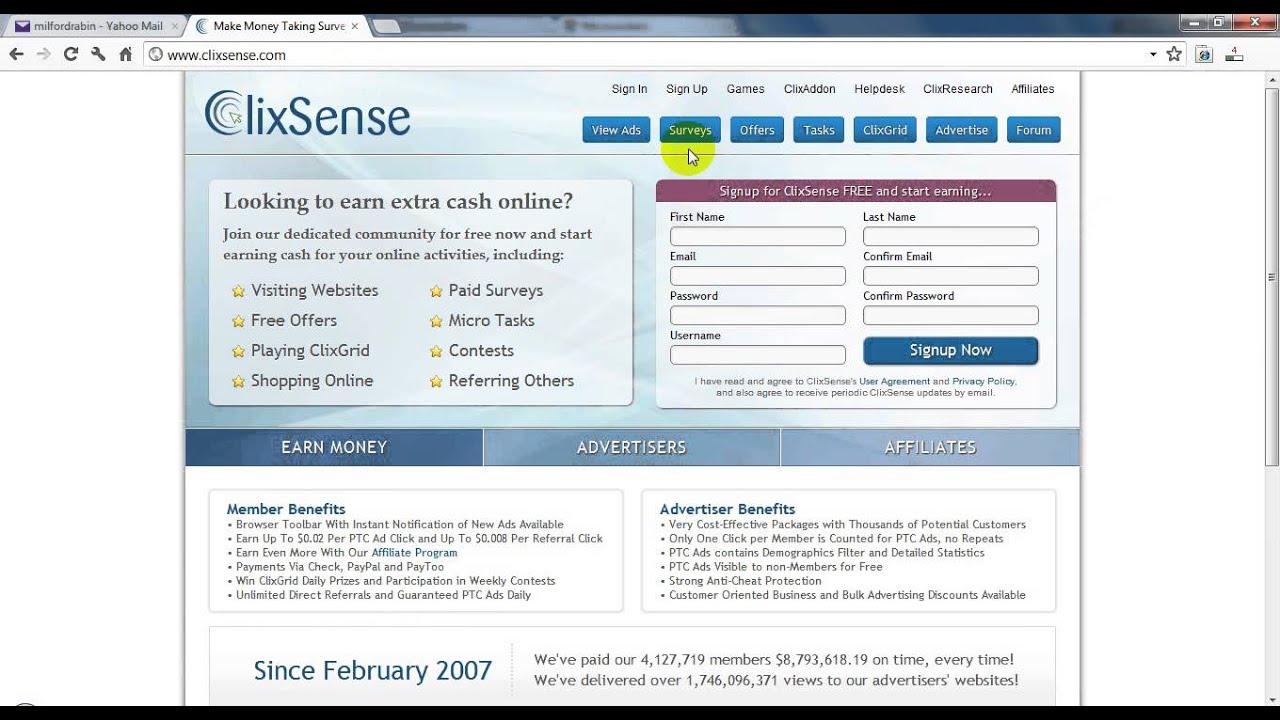Image resolution: width=1280 pixels, height=720 pixels.
Task: Click the star beside Playing ClixGrid
Action: pos(238,352)
